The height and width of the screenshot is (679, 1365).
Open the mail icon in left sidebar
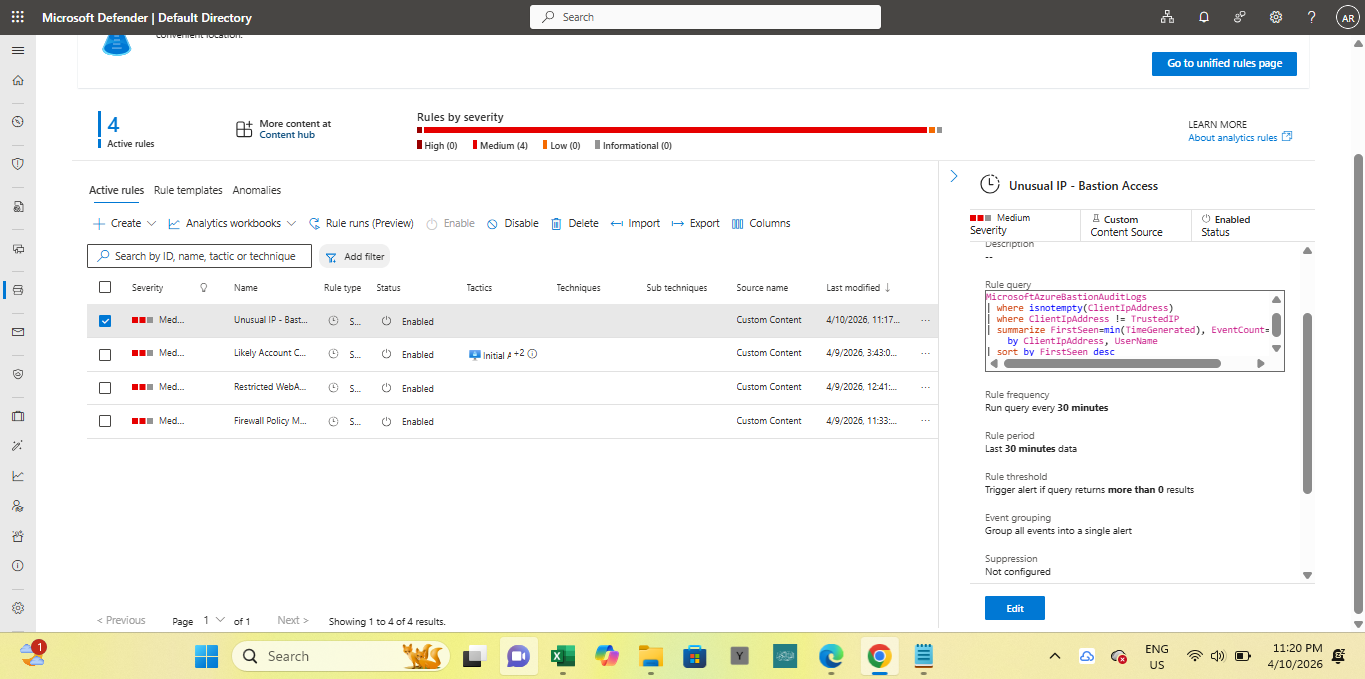[17, 332]
